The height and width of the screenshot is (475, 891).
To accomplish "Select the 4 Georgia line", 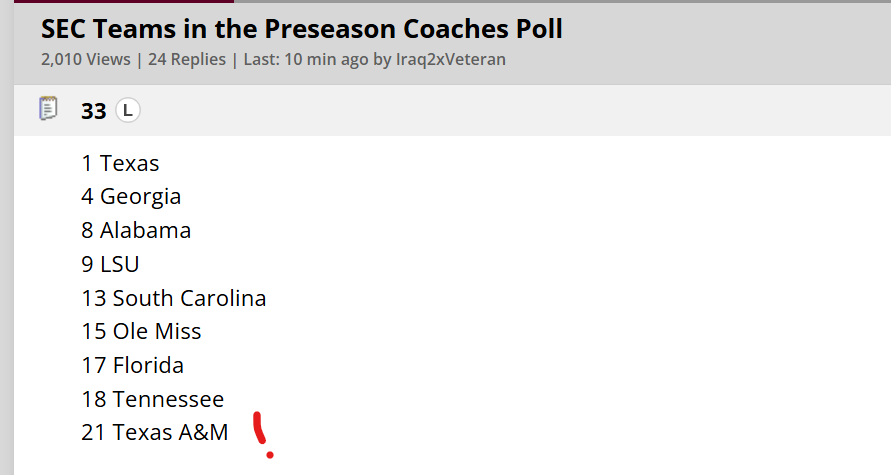I will 131,197.
